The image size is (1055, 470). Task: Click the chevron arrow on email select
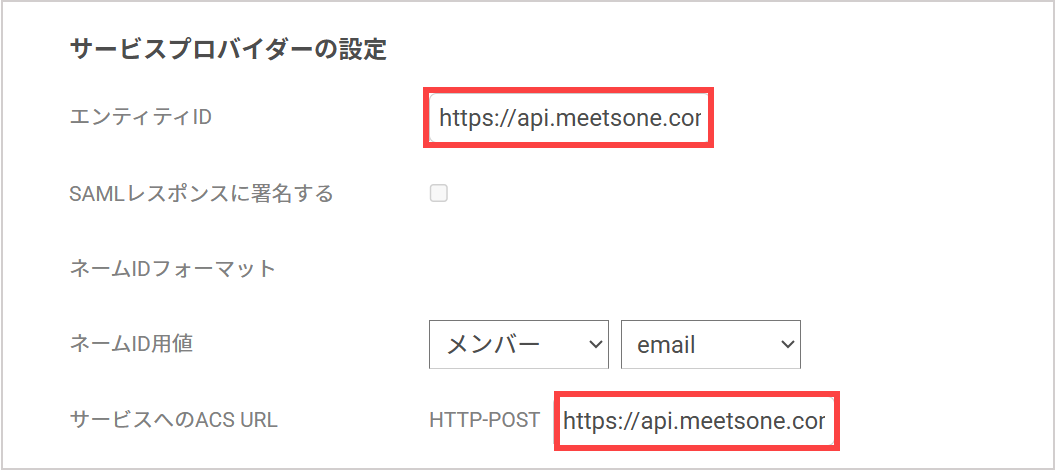[x=787, y=344]
